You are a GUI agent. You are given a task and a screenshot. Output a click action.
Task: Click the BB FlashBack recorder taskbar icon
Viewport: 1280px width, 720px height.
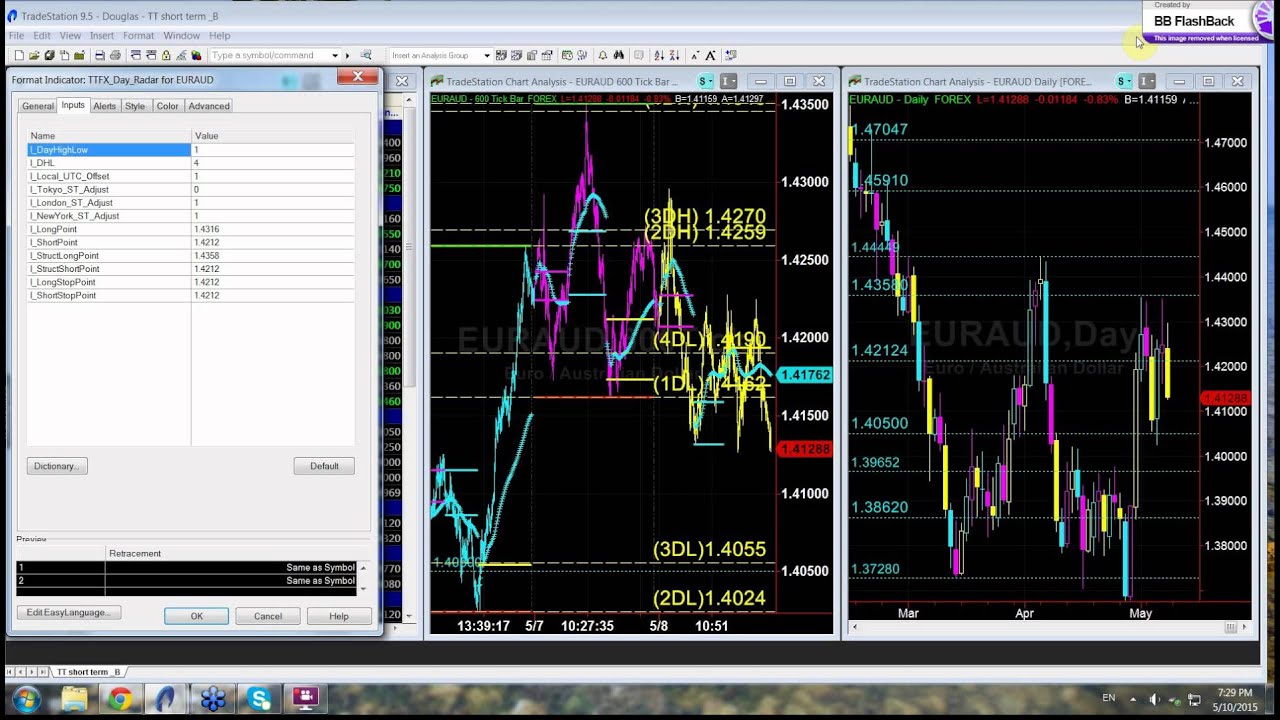[305, 698]
